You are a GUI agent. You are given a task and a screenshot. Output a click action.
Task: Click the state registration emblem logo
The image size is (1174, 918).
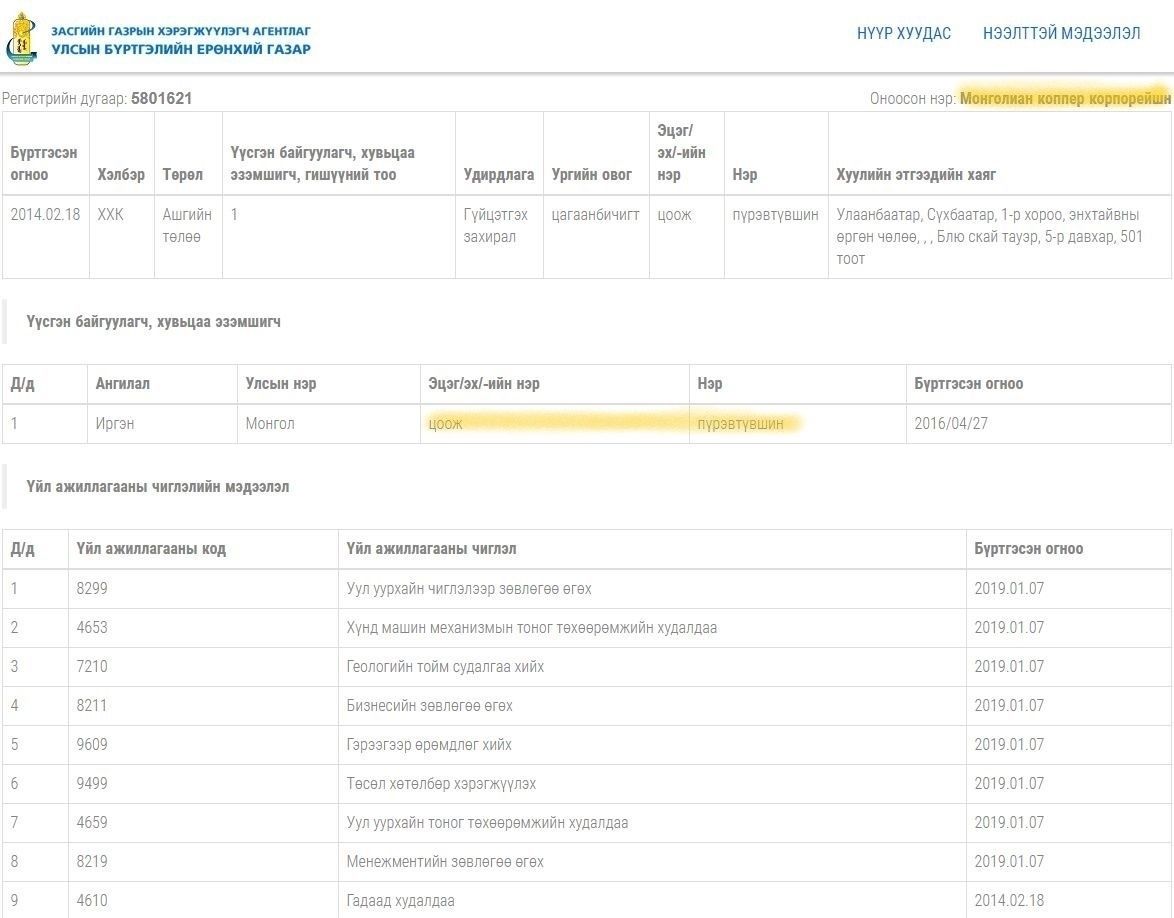[21, 38]
